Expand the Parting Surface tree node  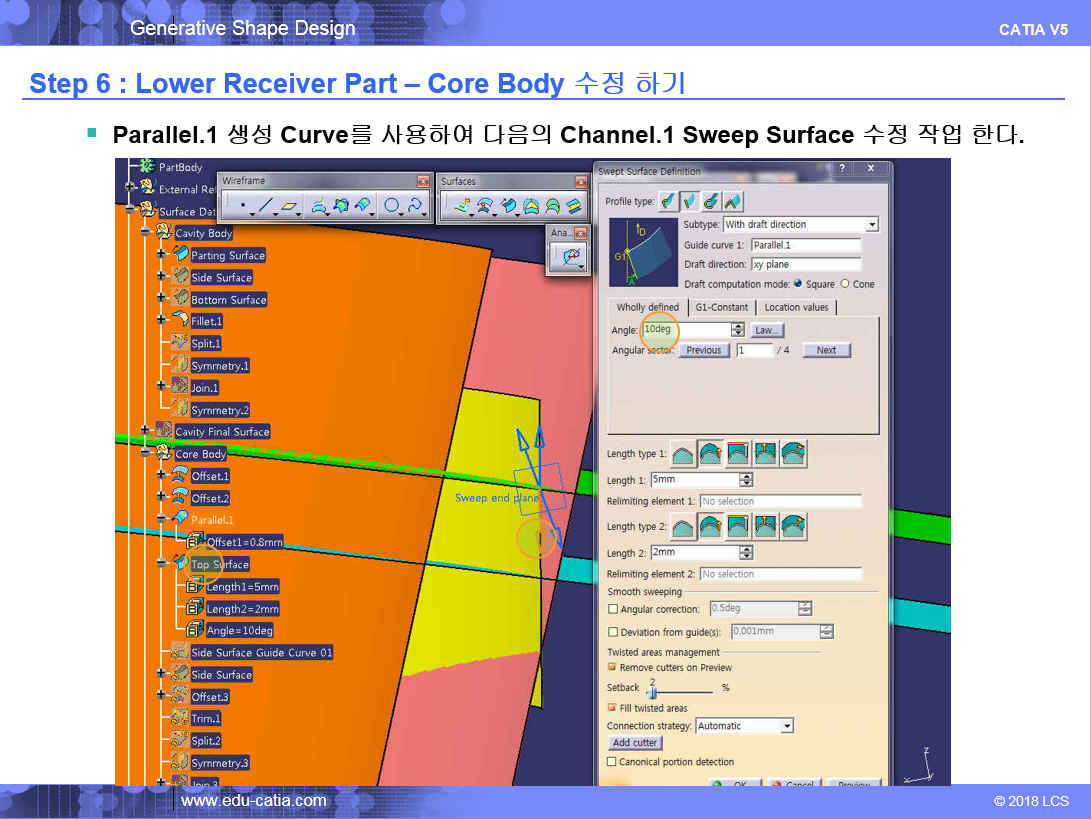[x=161, y=255]
